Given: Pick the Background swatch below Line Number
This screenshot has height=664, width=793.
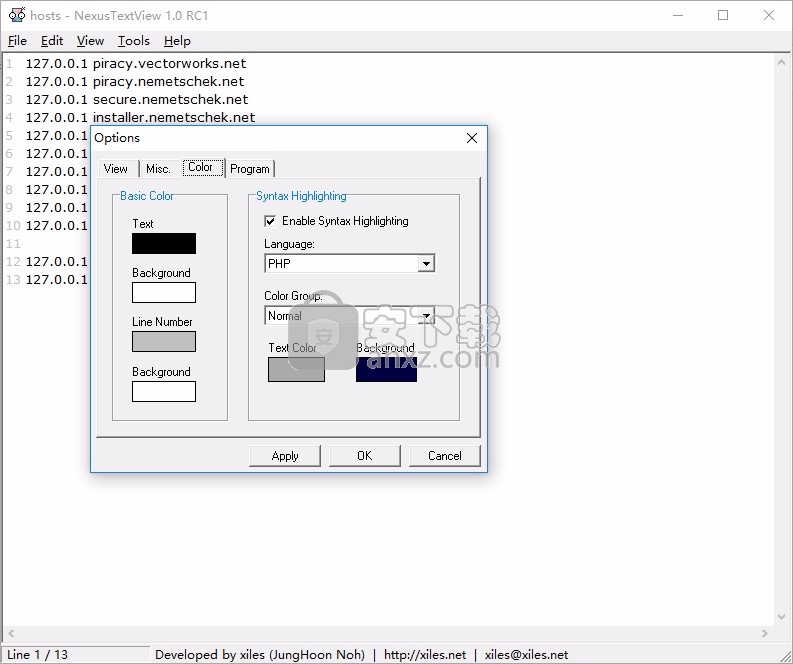Looking at the screenshot, I should click(164, 391).
